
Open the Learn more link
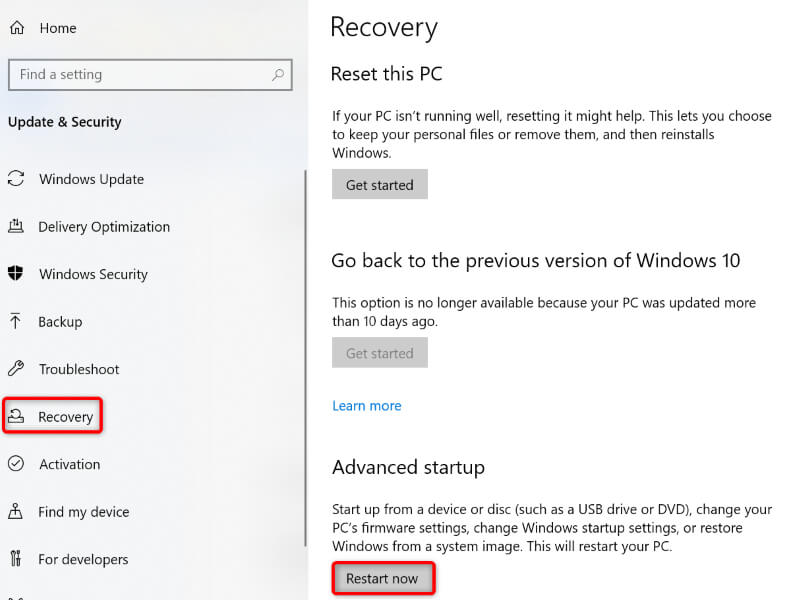(x=367, y=406)
